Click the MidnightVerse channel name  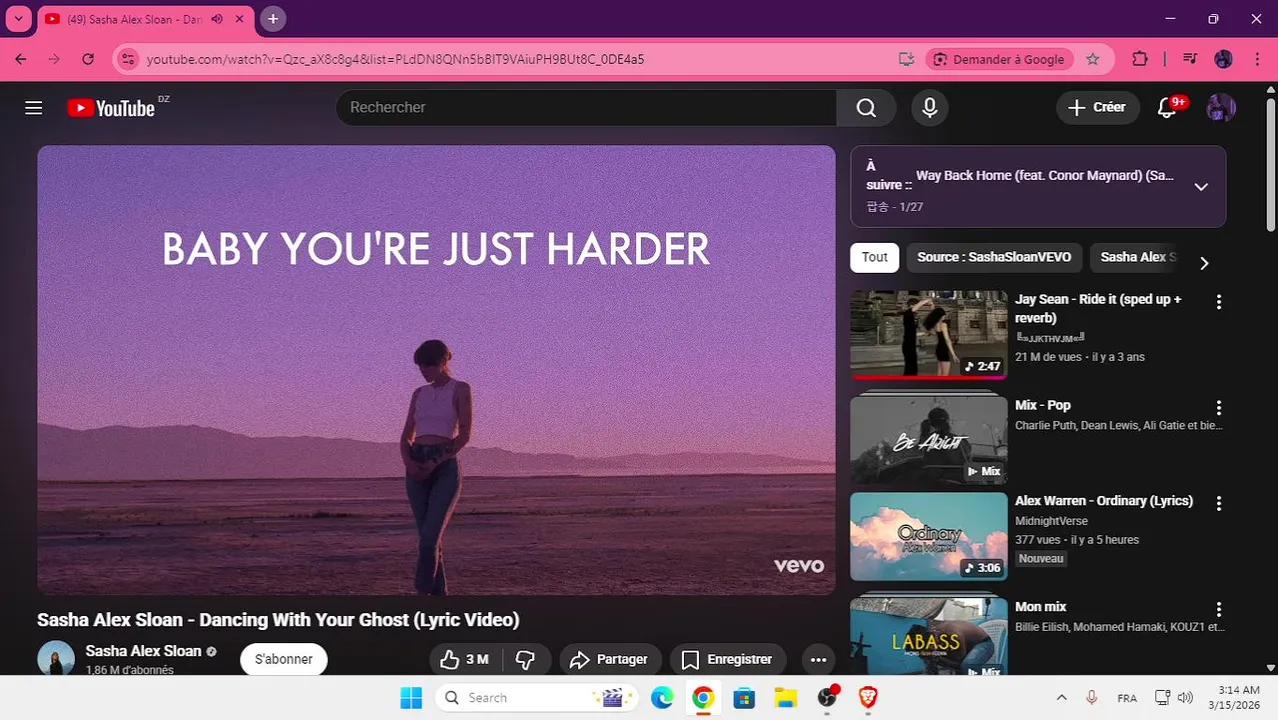(1051, 521)
